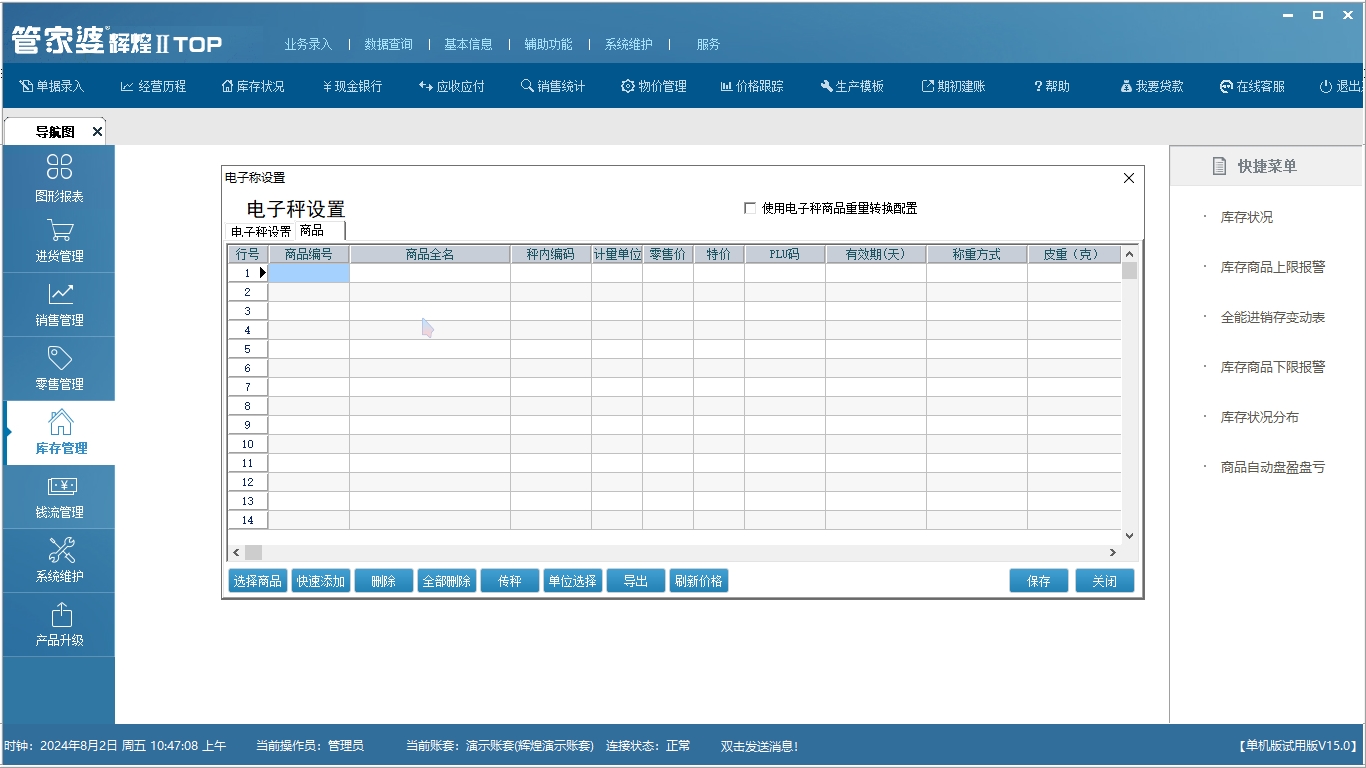
Task: Open 销售统计 toolbar shortcut
Action: (553, 86)
